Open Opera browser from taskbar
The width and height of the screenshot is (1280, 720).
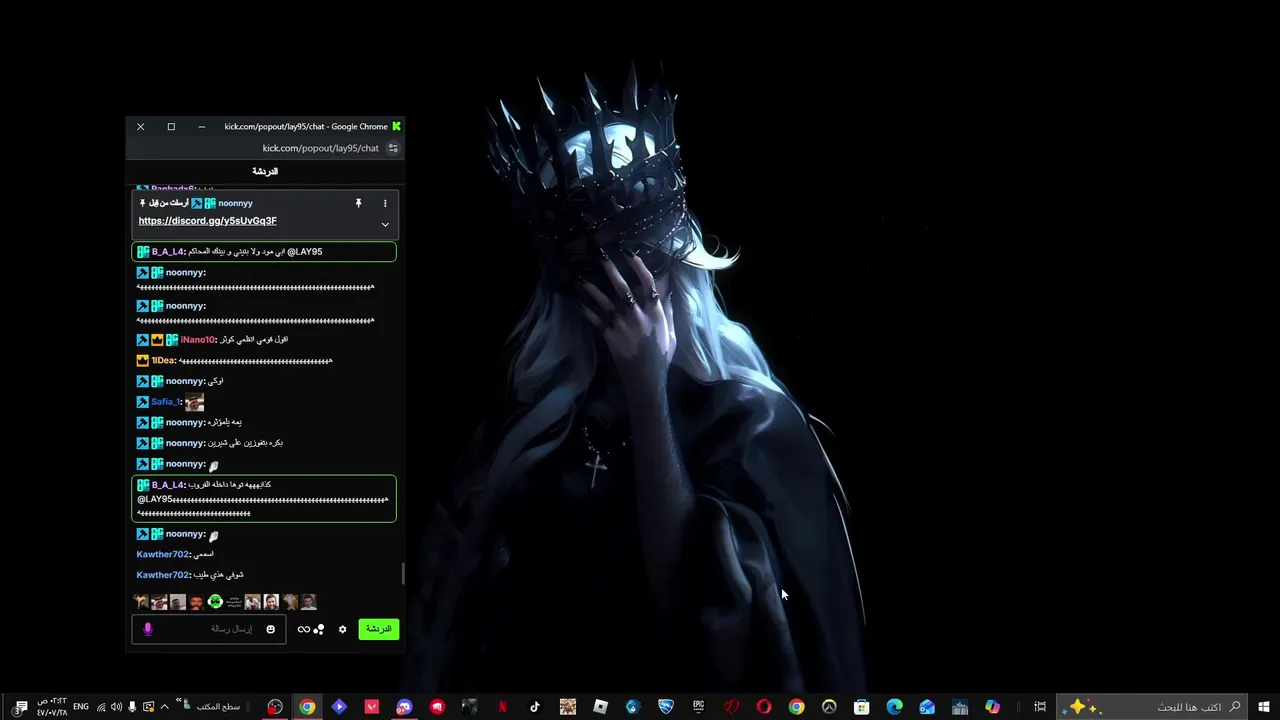click(764, 707)
